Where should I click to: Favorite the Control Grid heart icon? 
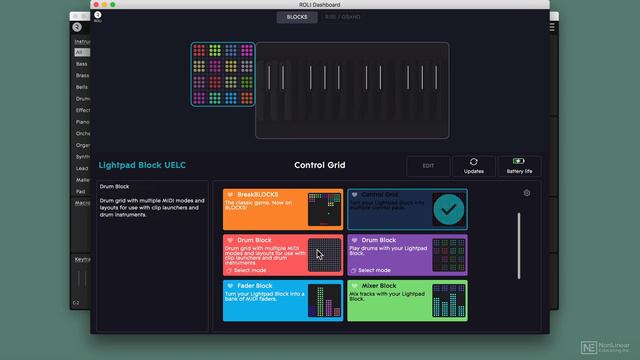click(354, 195)
